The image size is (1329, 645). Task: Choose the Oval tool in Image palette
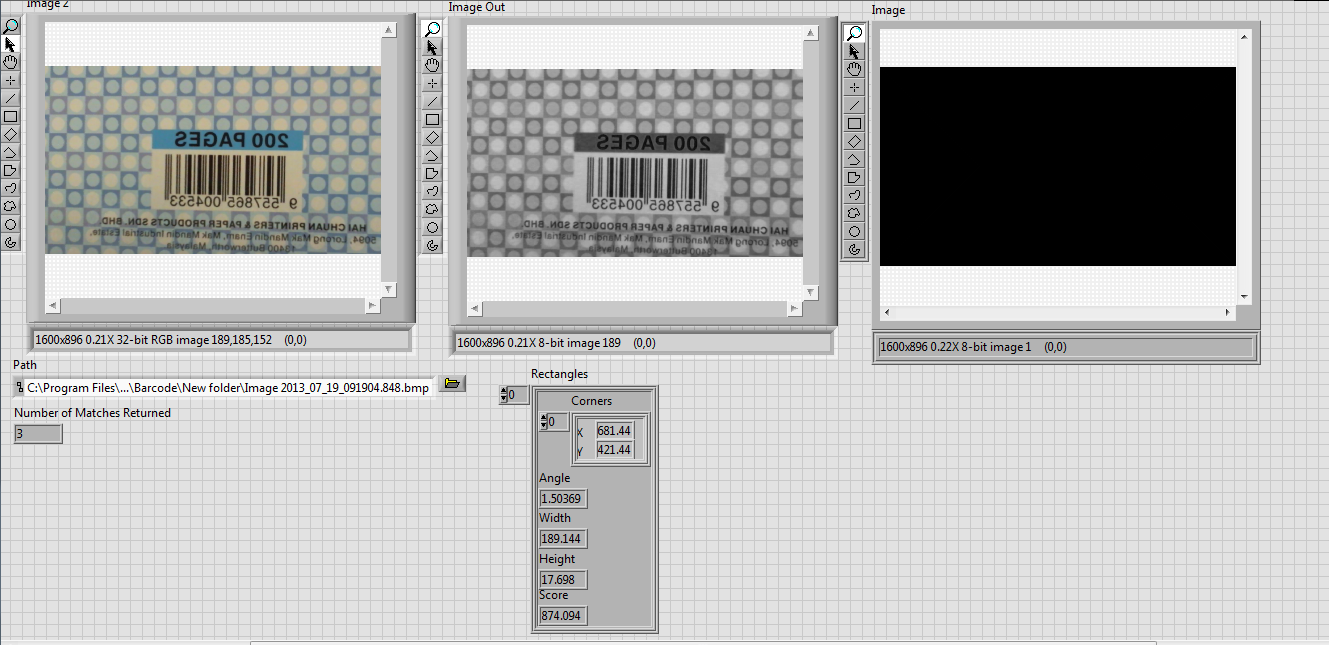pyautogui.click(x=854, y=231)
